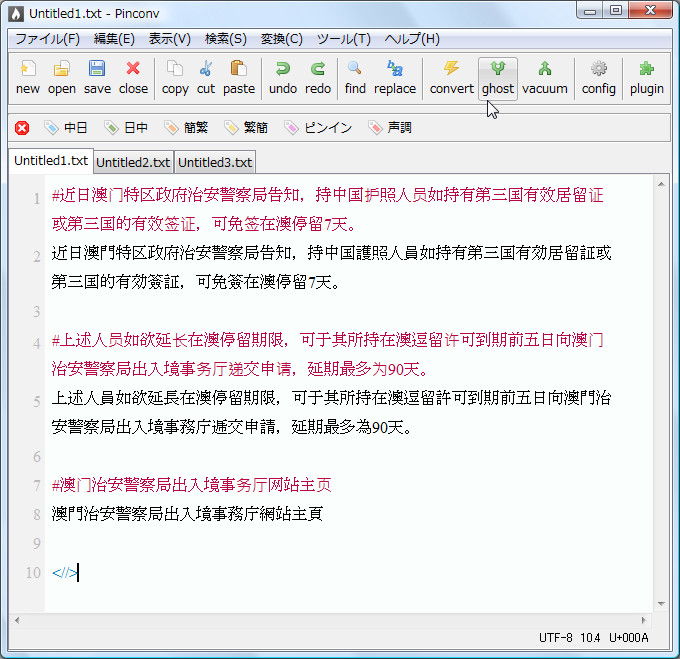Open the 編集(E) menu
The height and width of the screenshot is (659, 680).
coord(114,39)
